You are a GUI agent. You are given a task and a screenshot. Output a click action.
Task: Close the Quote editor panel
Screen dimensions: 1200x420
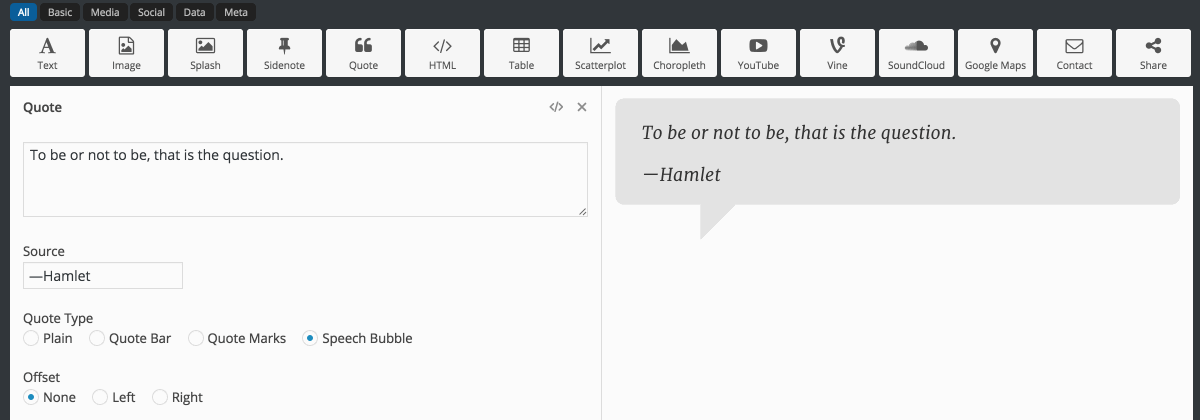[582, 107]
